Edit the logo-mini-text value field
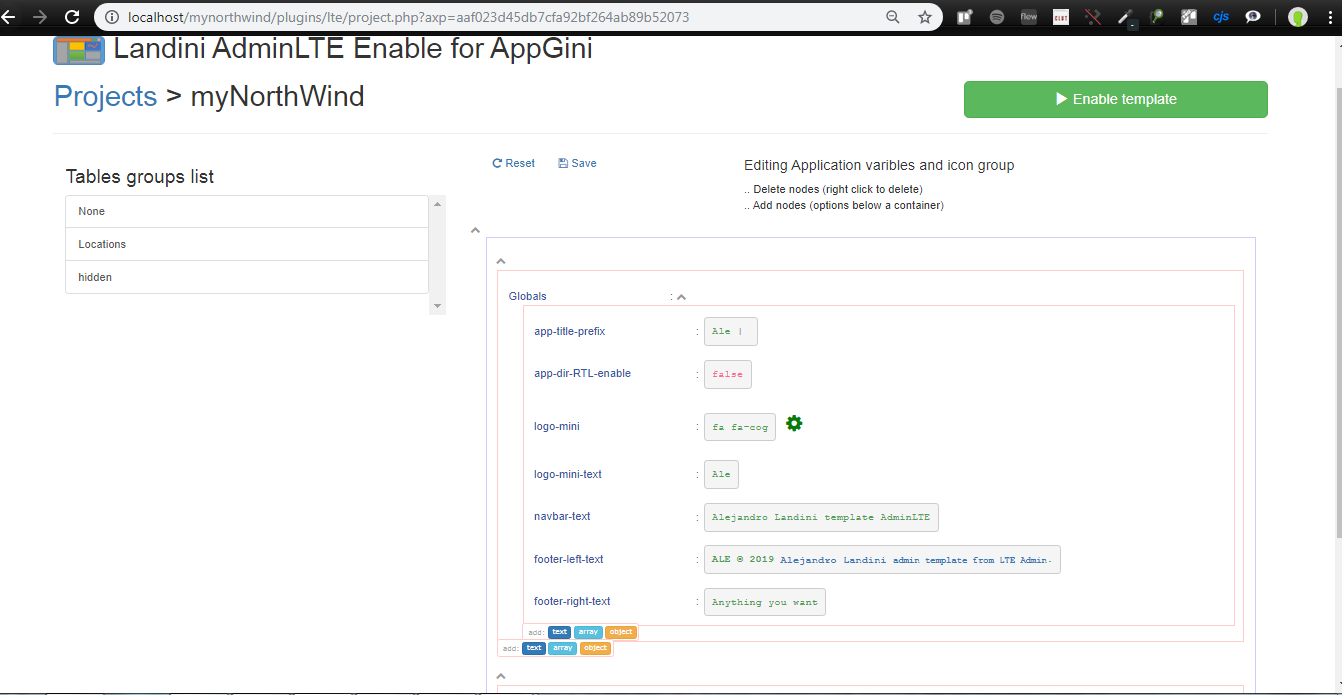Image resolution: width=1342 pixels, height=695 pixels. tap(722, 475)
